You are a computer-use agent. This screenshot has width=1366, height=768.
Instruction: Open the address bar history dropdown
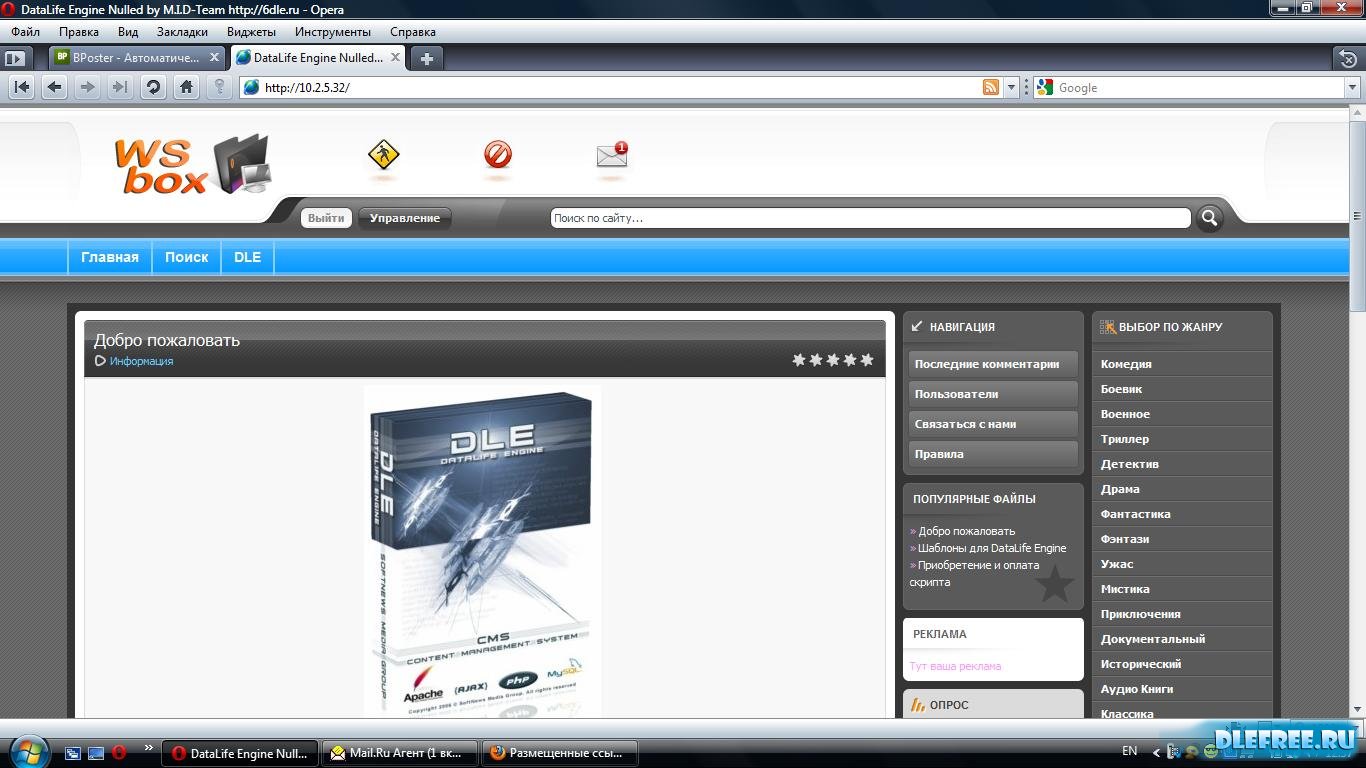coord(1011,87)
